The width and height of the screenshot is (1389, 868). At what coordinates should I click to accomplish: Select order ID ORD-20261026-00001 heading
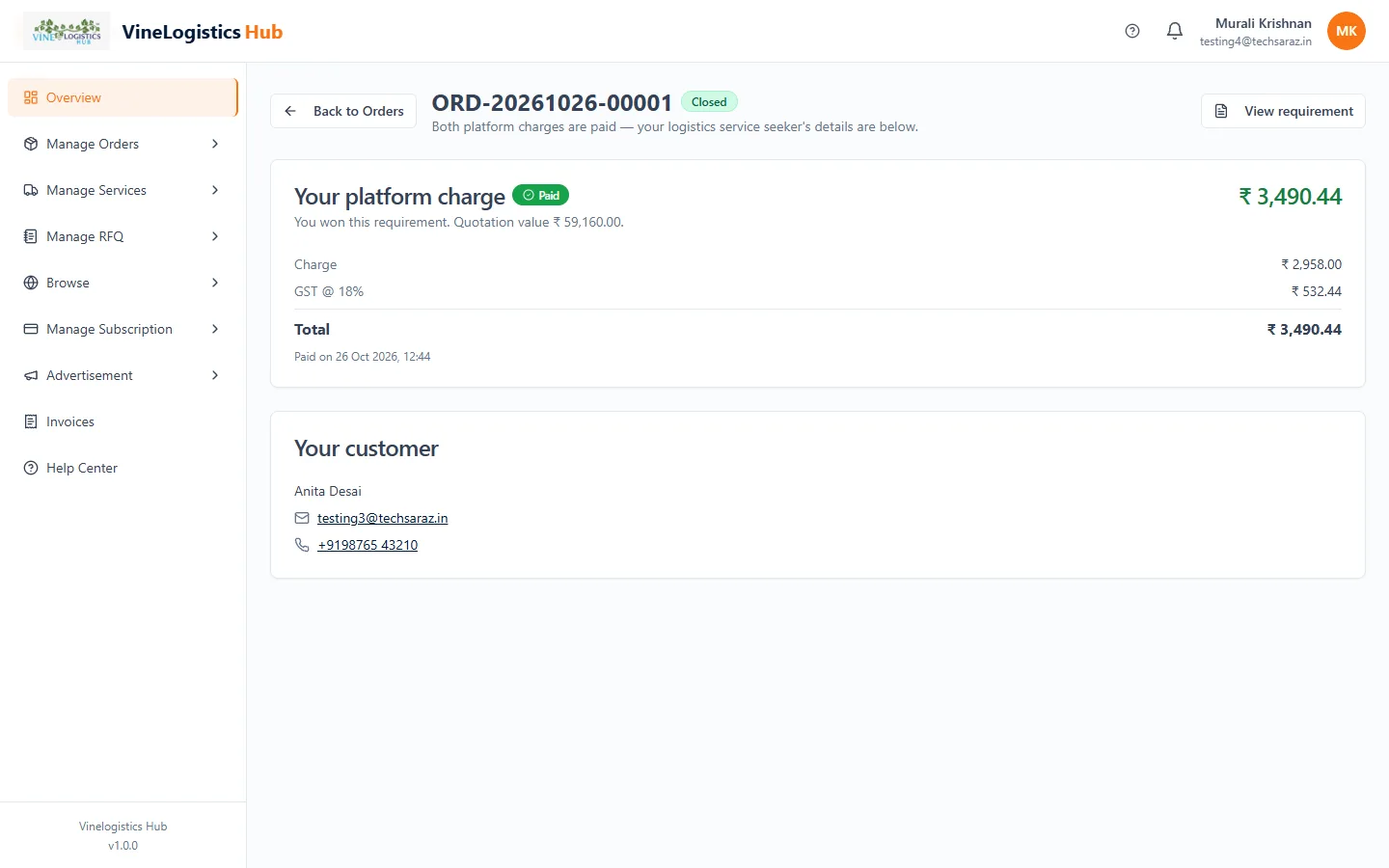[552, 102]
